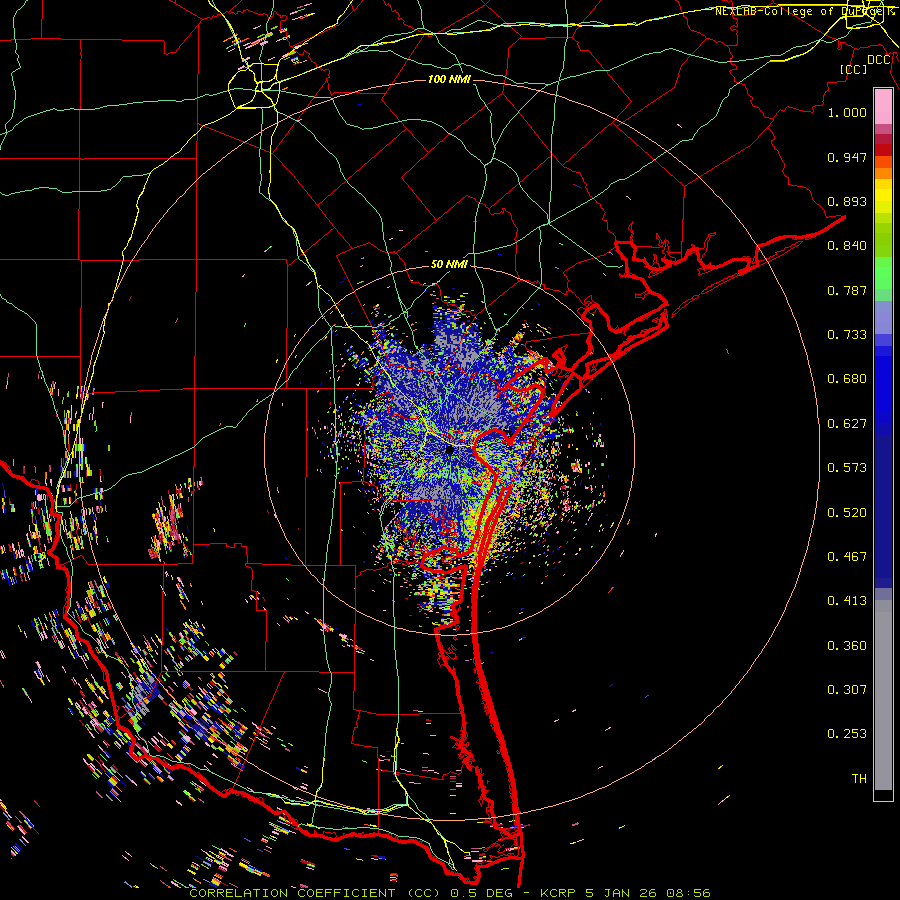The width and height of the screenshot is (900, 900).
Task: Click the 0.253 color scale value
Action: pos(847,734)
